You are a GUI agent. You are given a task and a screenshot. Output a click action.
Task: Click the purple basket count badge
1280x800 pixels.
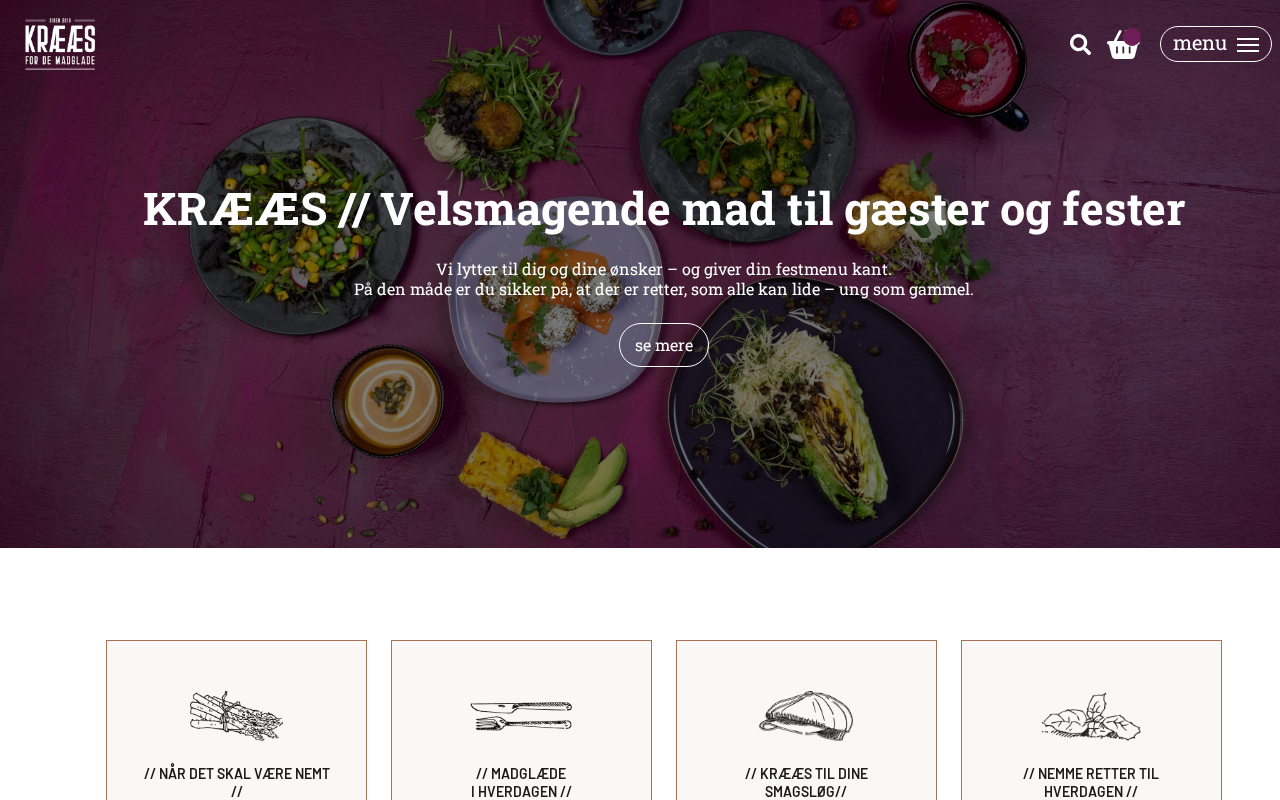pos(1132,37)
